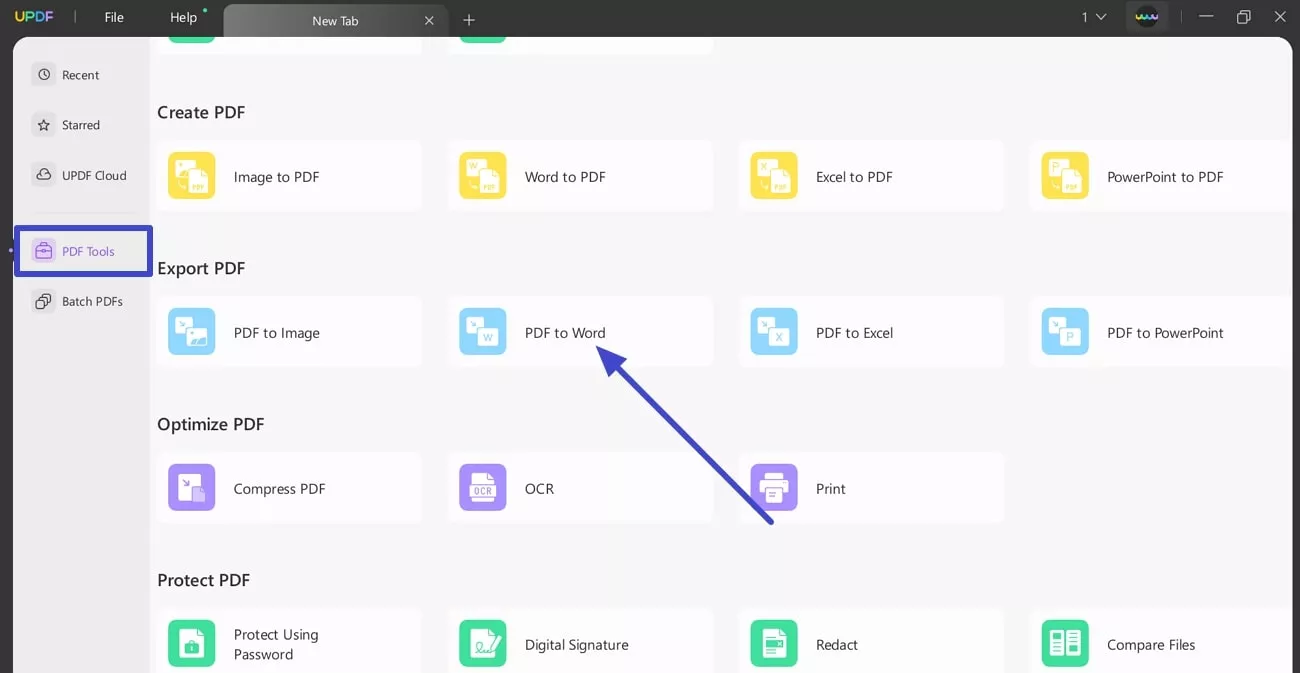Select the New Tab tab
This screenshot has height=673, width=1300.
point(335,21)
